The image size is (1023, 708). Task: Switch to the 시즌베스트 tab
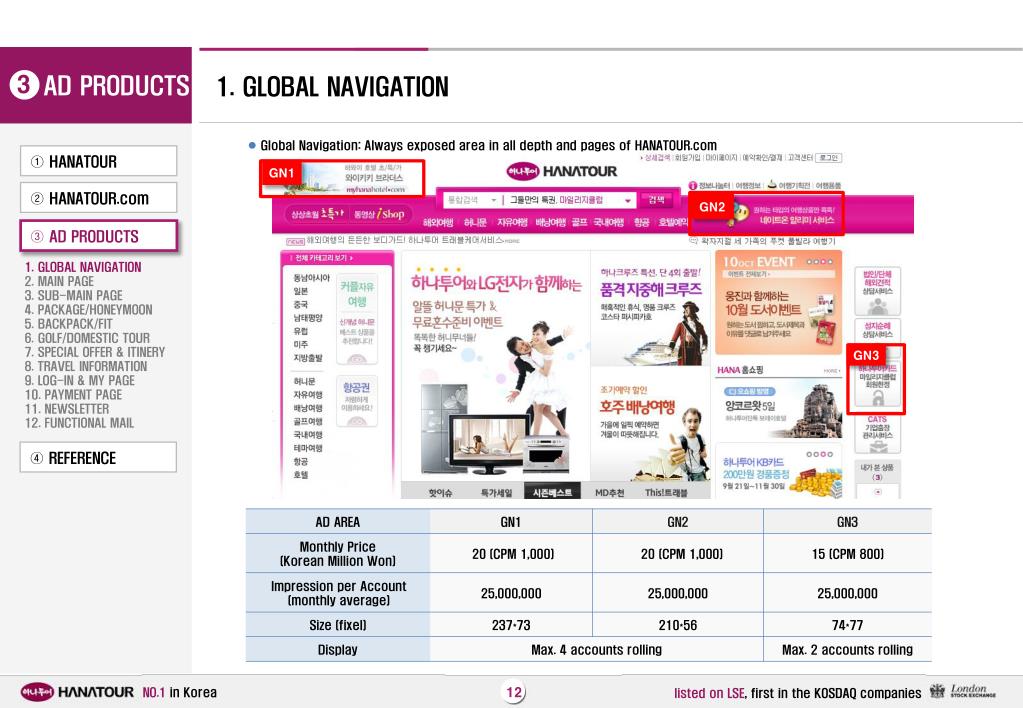[552, 492]
